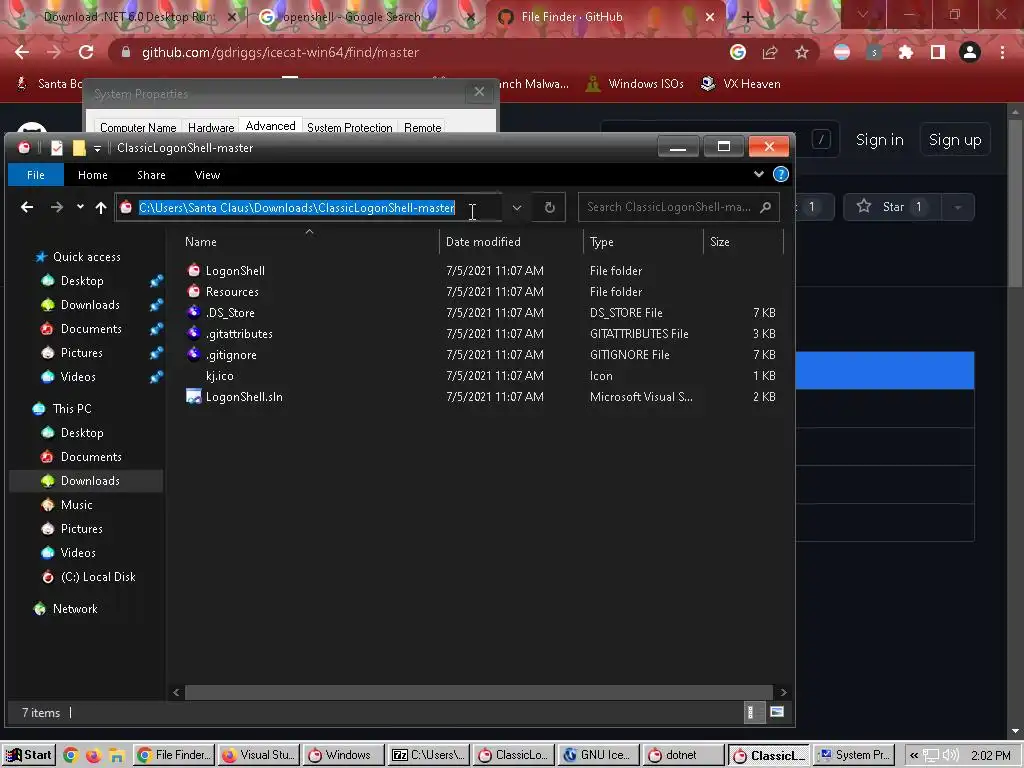Click horizontal scrollbar in file list
Screen dimensions: 1024x768
click(x=479, y=692)
